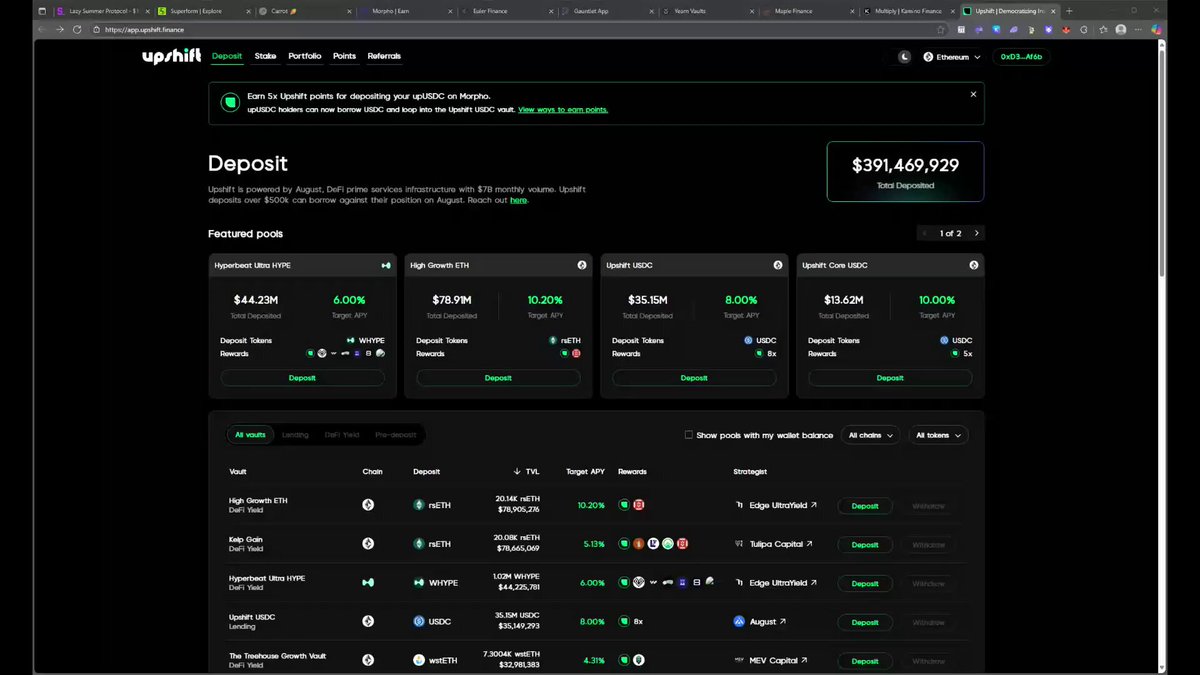Click Upshift USDC card Ethereum icon
1200x675 pixels.
coord(778,265)
